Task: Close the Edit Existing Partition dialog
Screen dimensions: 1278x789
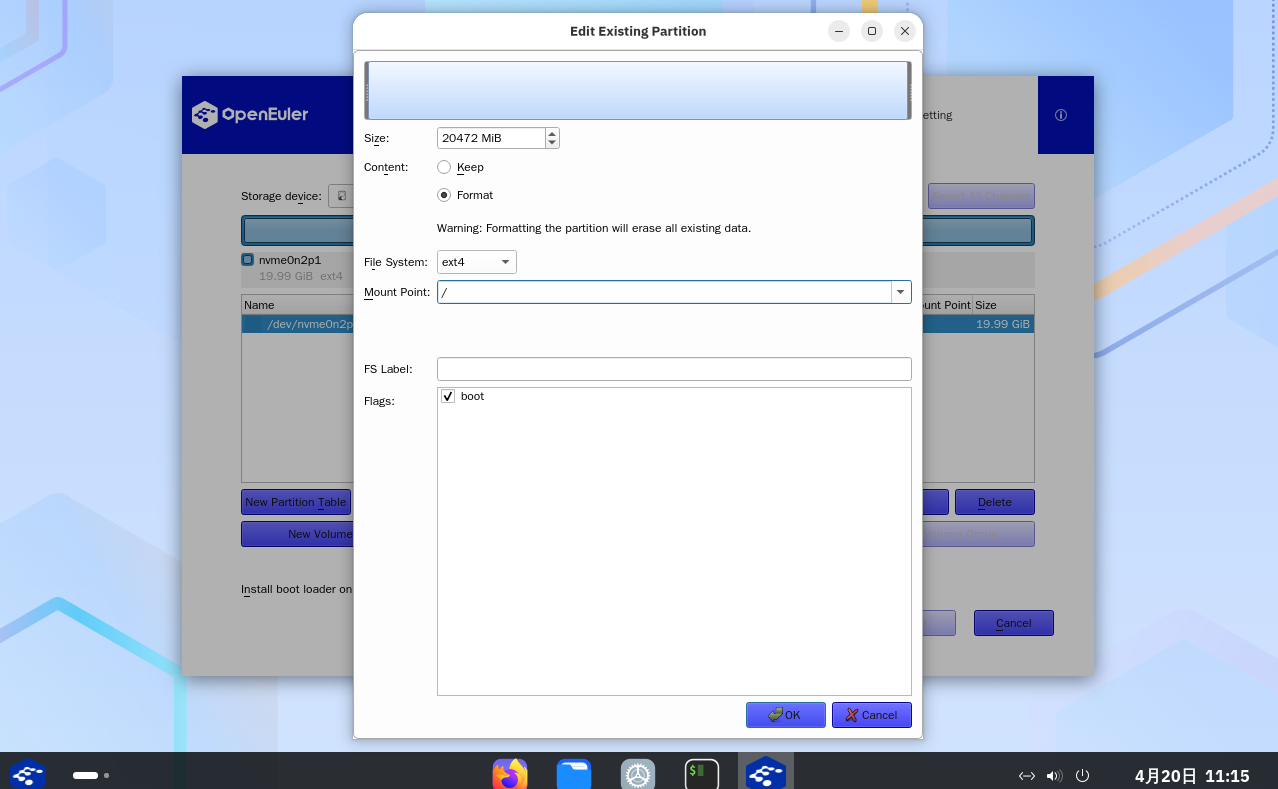Action: tap(905, 31)
